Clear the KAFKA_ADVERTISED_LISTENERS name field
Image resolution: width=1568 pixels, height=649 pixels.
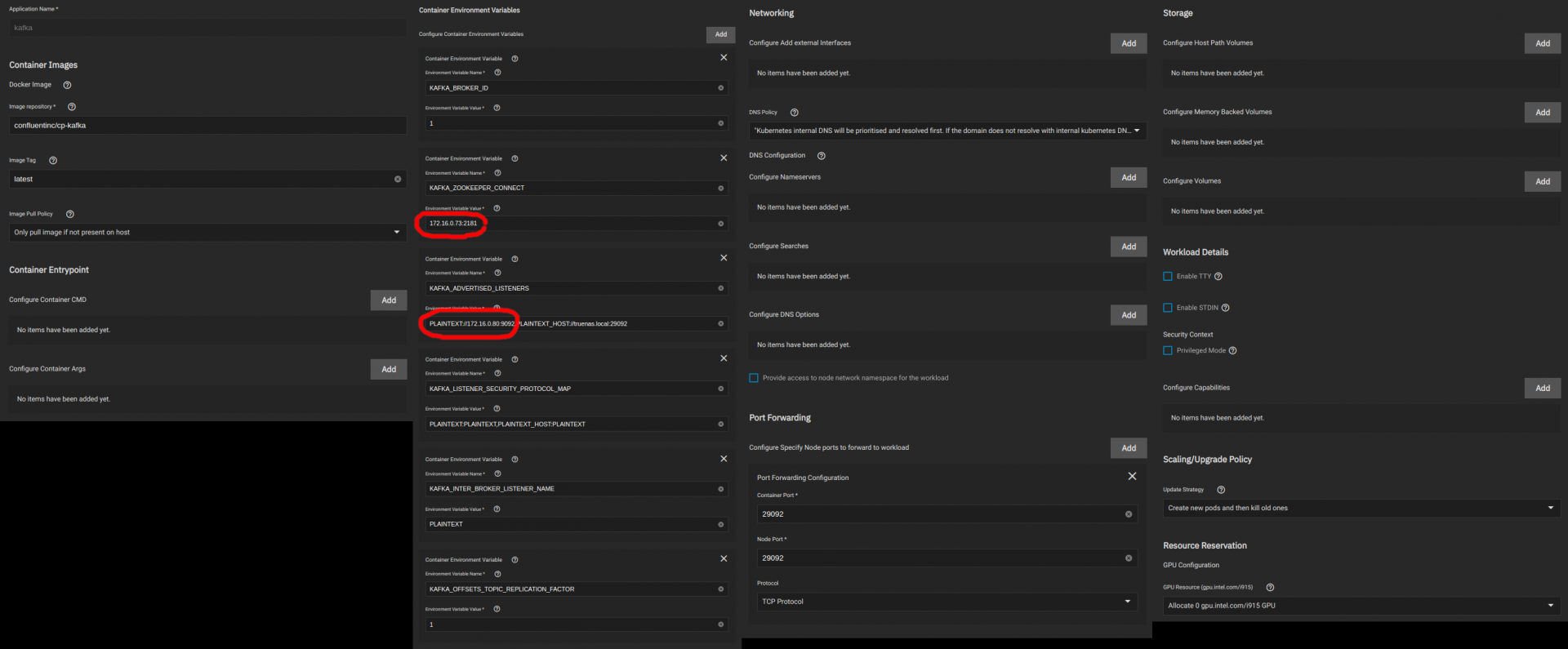point(720,288)
